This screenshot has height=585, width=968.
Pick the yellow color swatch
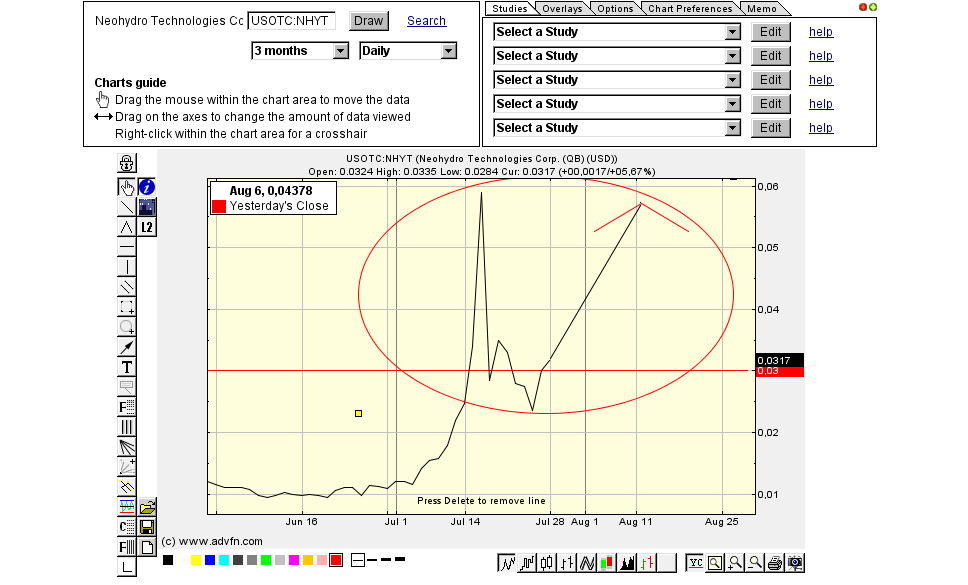click(196, 560)
